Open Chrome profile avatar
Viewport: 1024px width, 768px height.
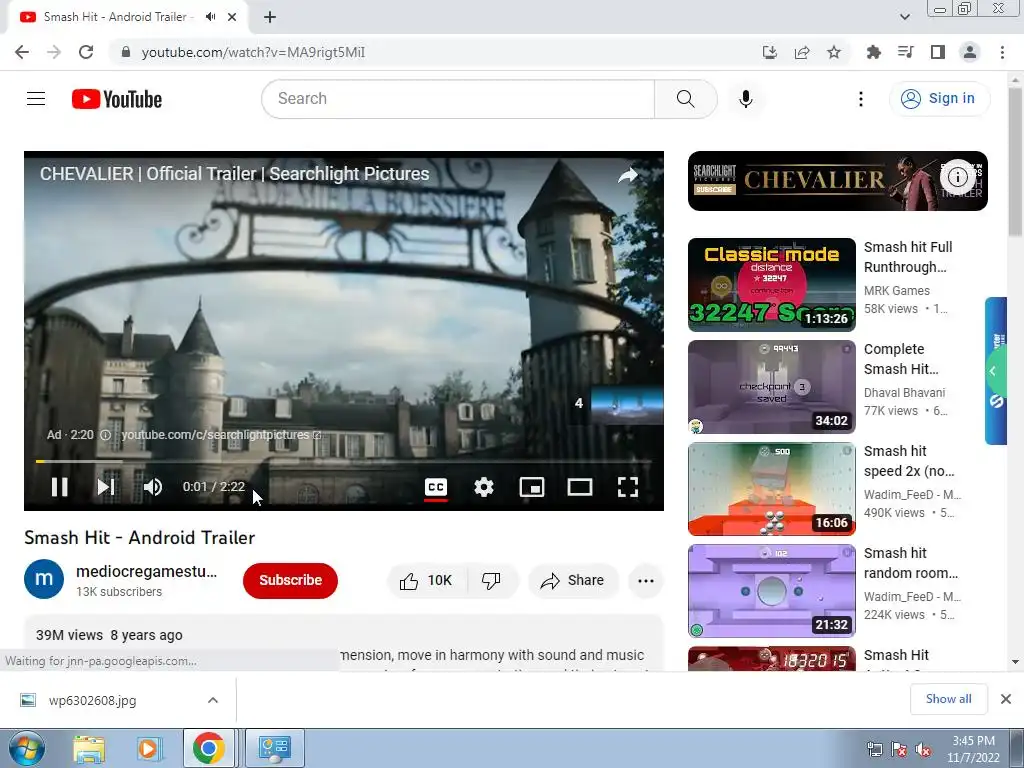[970, 52]
